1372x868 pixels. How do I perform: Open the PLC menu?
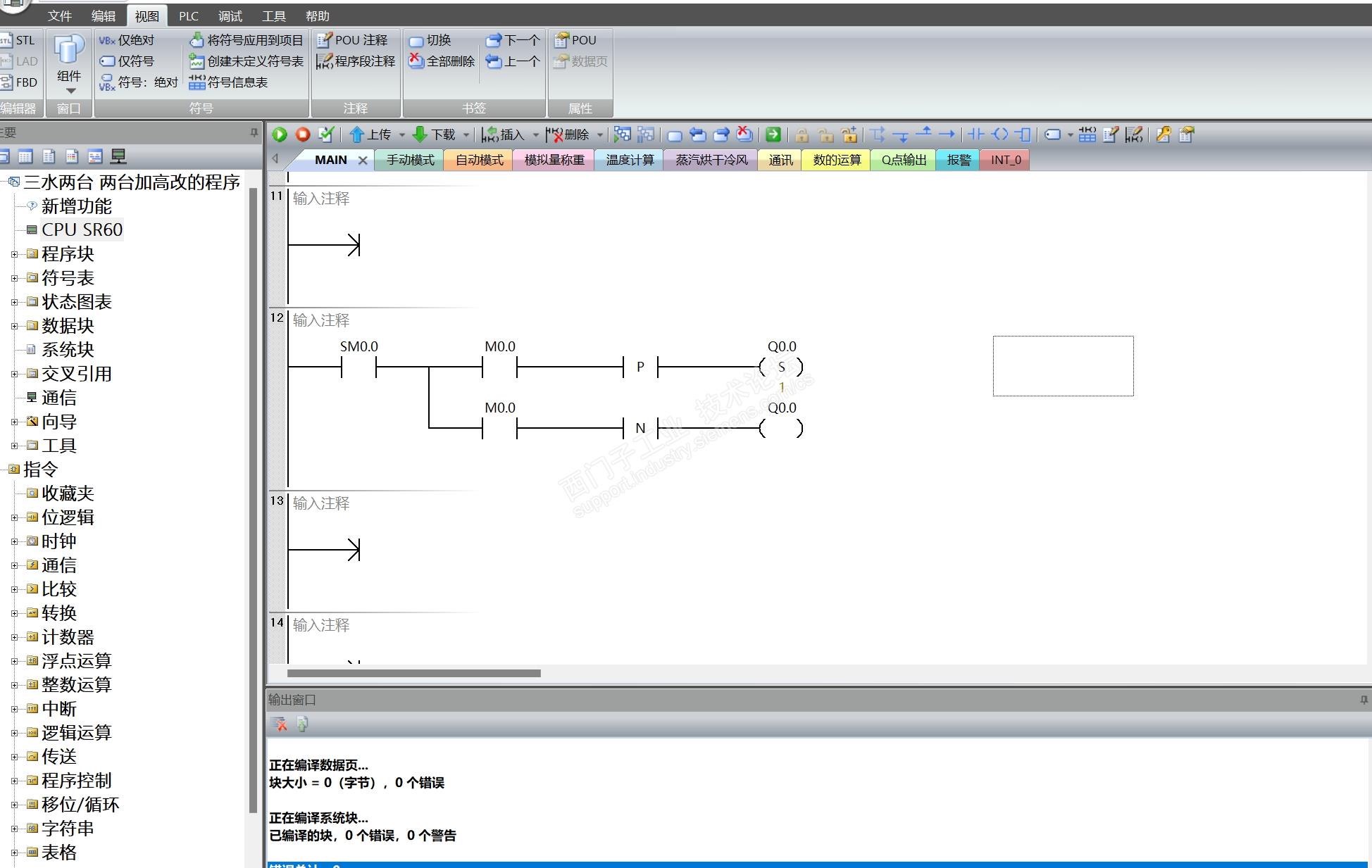[x=188, y=15]
